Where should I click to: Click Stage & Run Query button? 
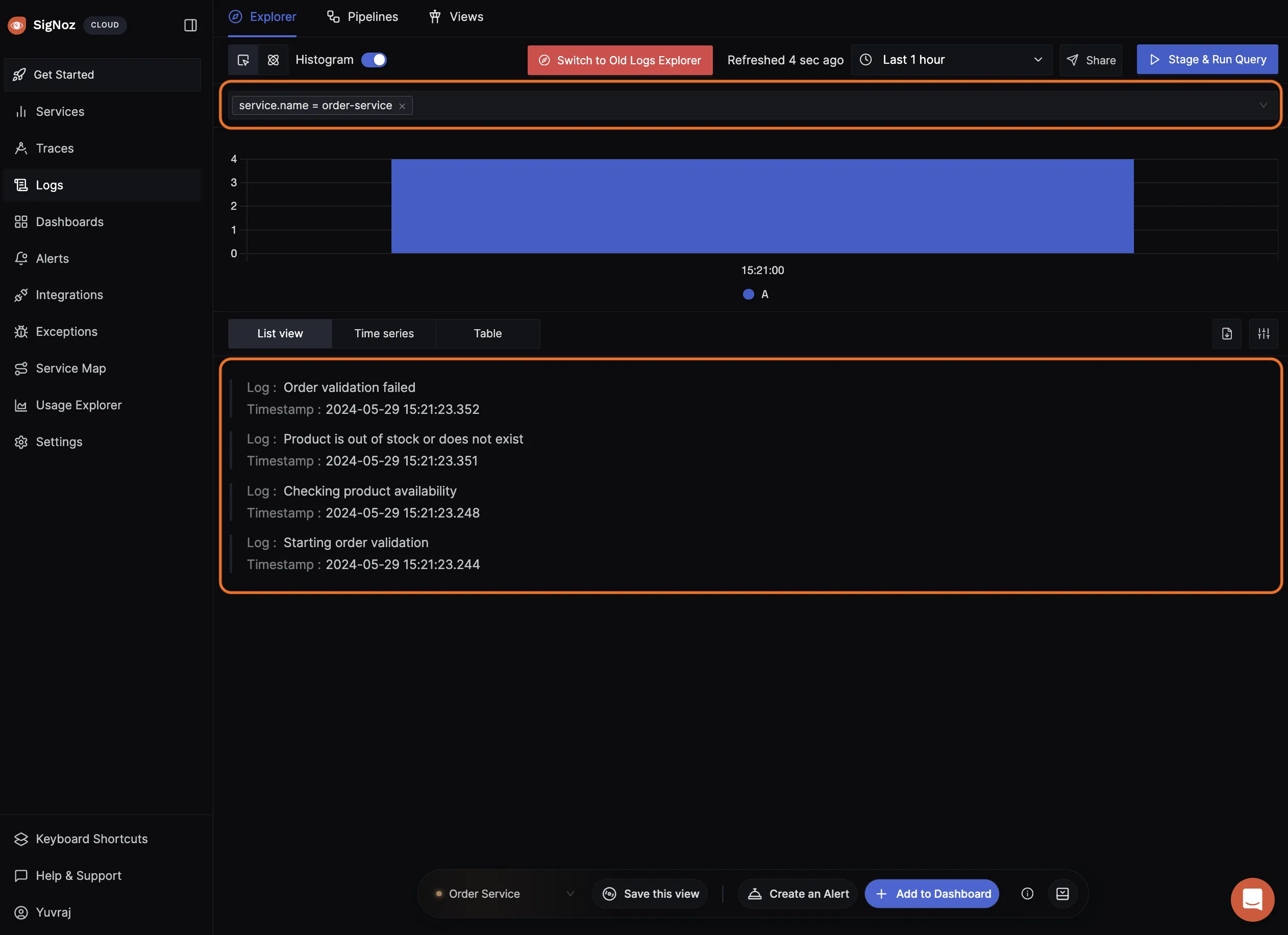coord(1207,60)
